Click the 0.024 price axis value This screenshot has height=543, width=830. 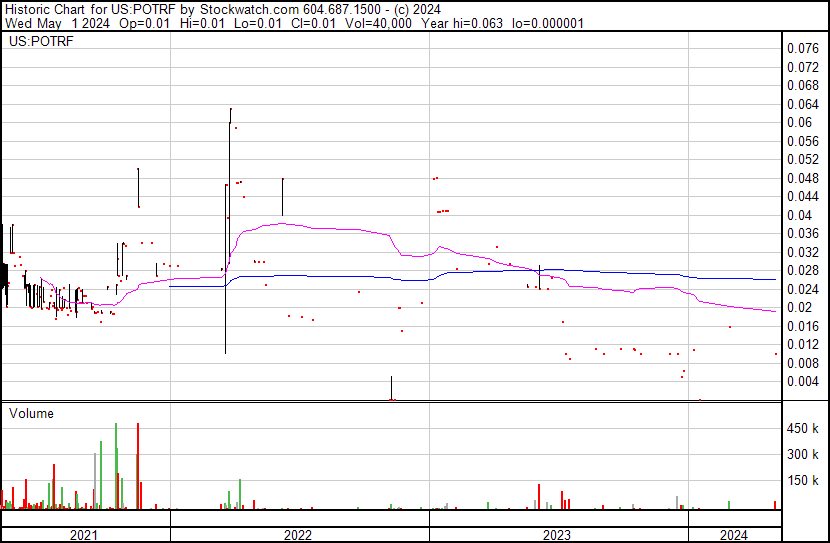click(x=803, y=289)
